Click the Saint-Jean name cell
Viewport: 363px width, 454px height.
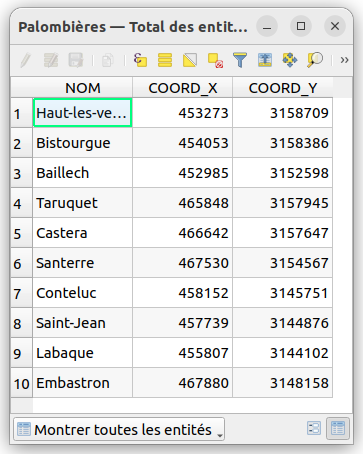pyautogui.click(x=83, y=323)
